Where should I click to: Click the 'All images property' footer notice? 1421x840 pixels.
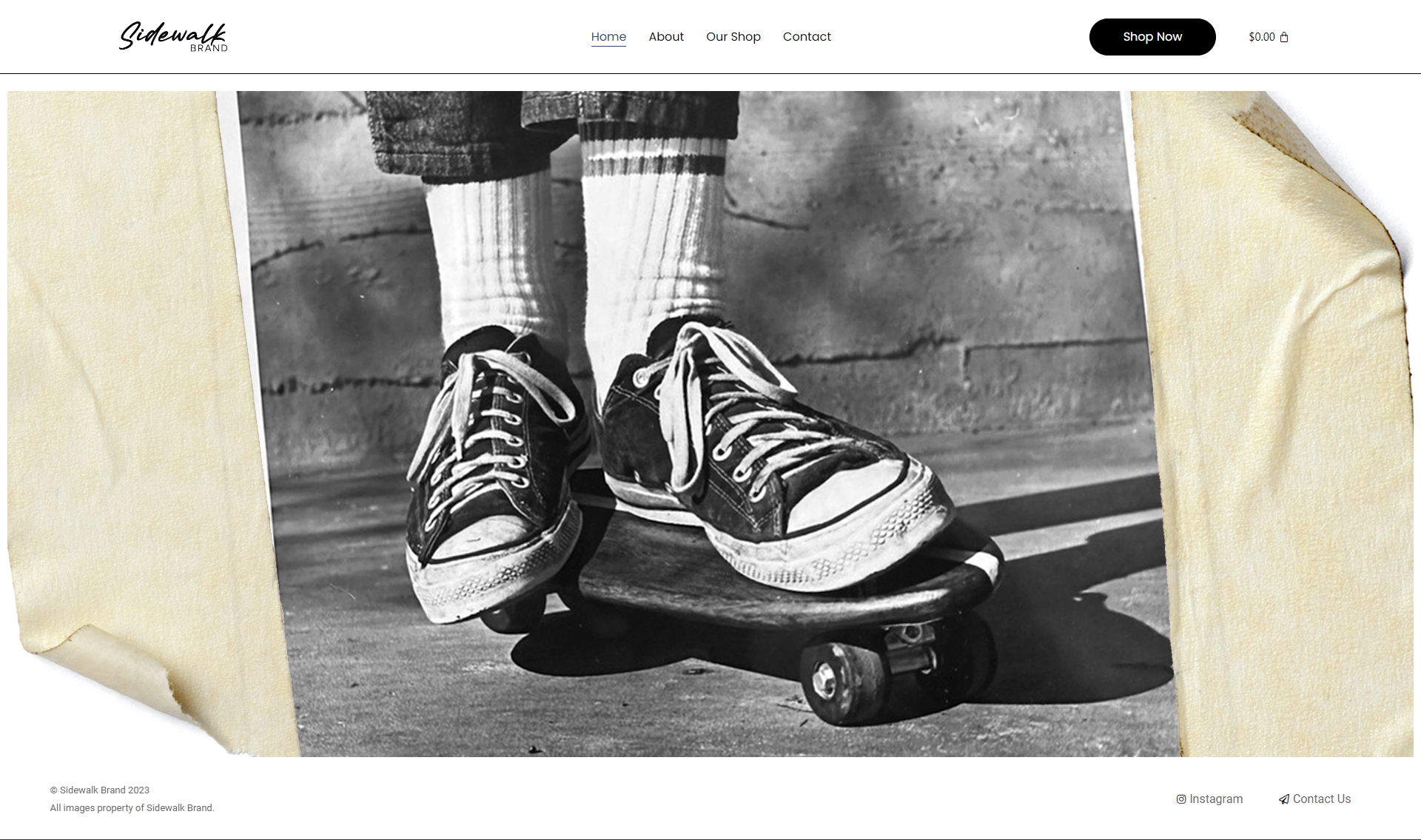[x=132, y=808]
